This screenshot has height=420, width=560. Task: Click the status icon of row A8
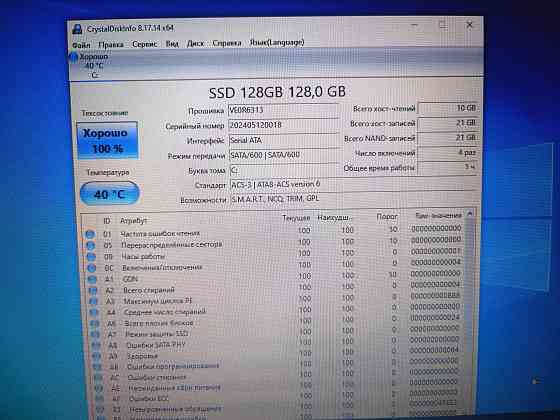point(96,345)
